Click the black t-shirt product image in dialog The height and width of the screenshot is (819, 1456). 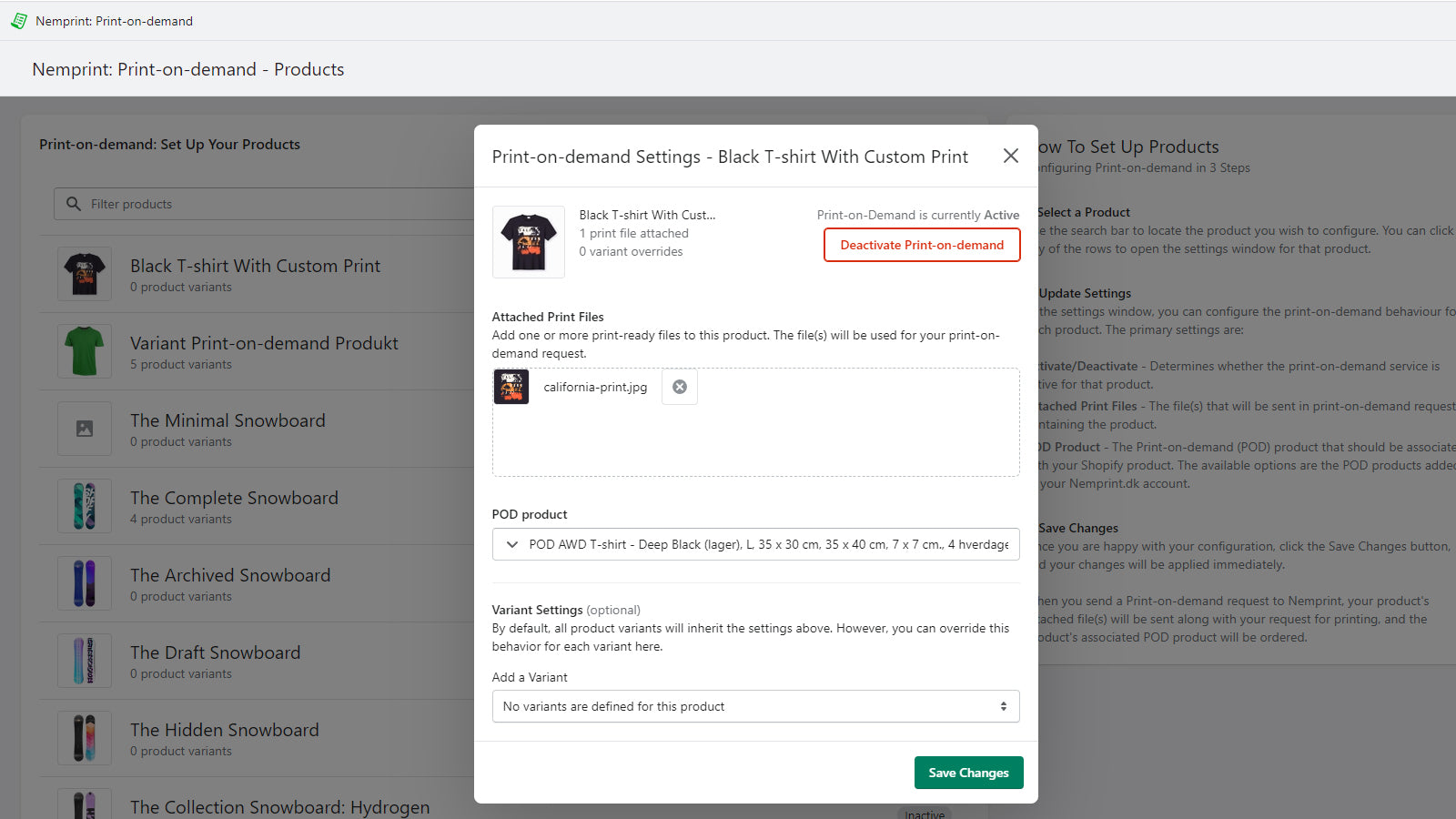(x=529, y=242)
